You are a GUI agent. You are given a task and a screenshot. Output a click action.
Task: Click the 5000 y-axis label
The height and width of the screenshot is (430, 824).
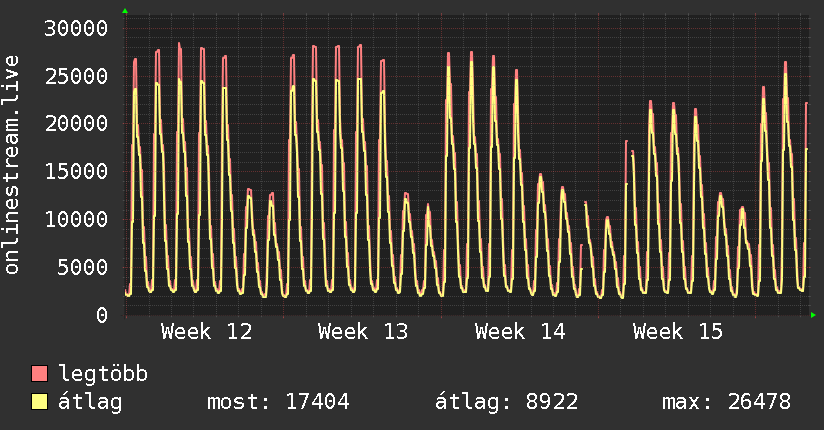coord(83,267)
